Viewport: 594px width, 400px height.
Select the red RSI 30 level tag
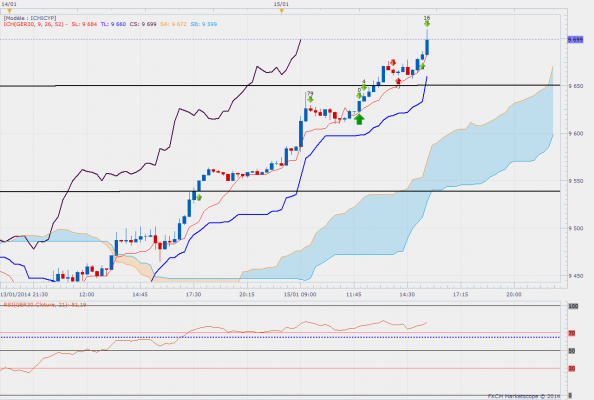pyautogui.click(x=572, y=368)
